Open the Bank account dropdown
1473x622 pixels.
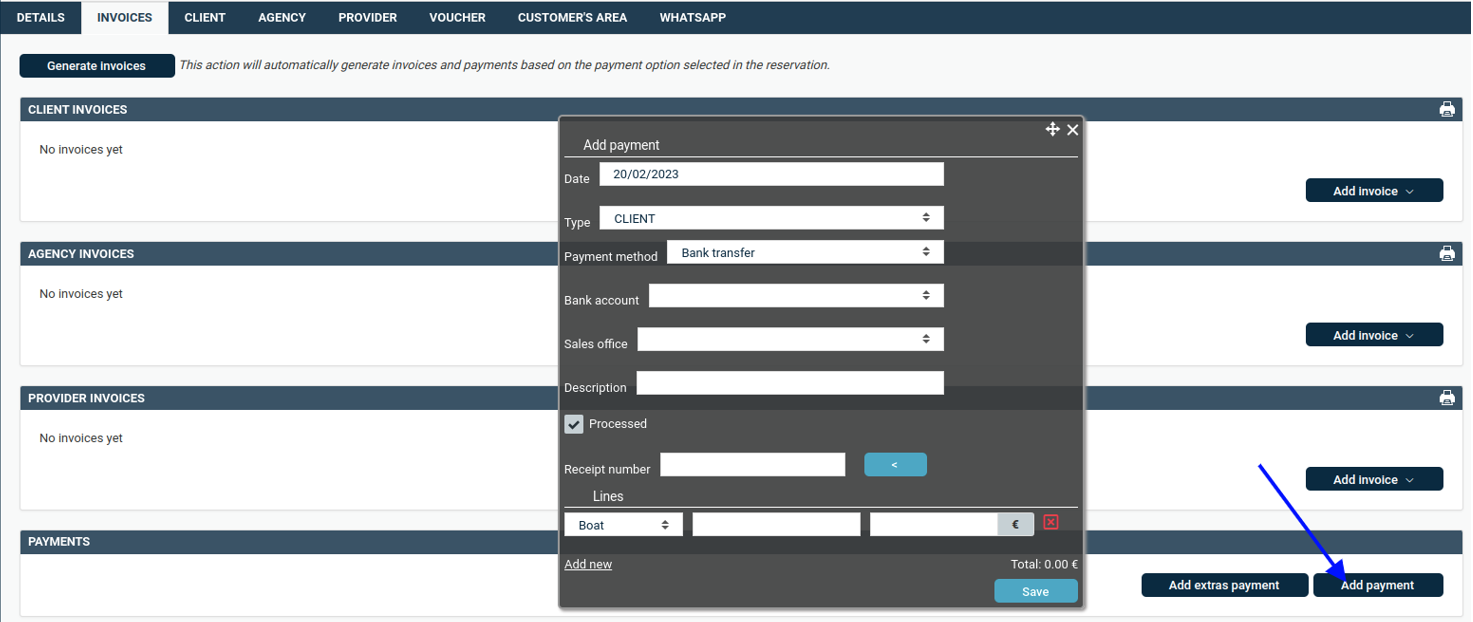coord(796,296)
